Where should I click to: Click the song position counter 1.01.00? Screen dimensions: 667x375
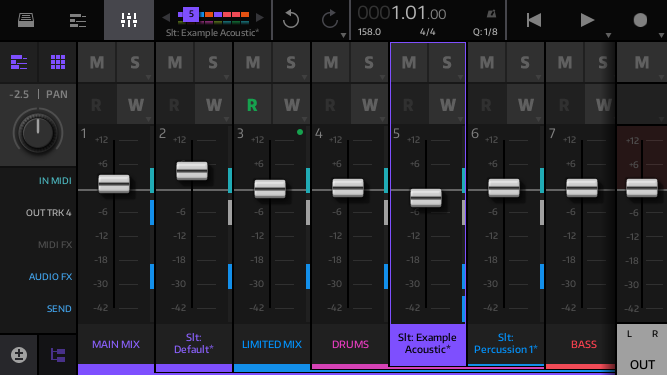402,13
